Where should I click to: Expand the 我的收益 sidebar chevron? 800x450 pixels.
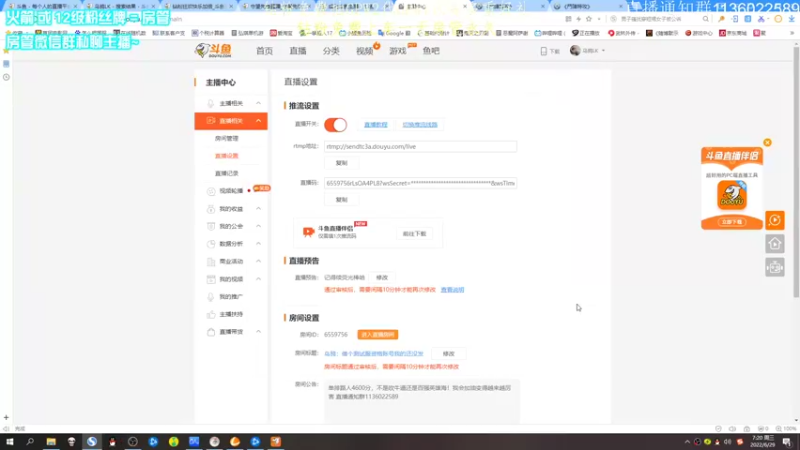(x=258, y=209)
